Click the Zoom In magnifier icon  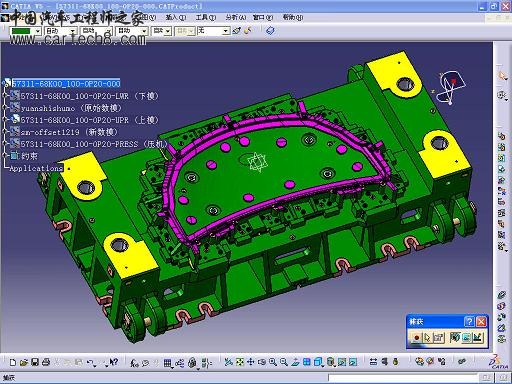coord(273,362)
